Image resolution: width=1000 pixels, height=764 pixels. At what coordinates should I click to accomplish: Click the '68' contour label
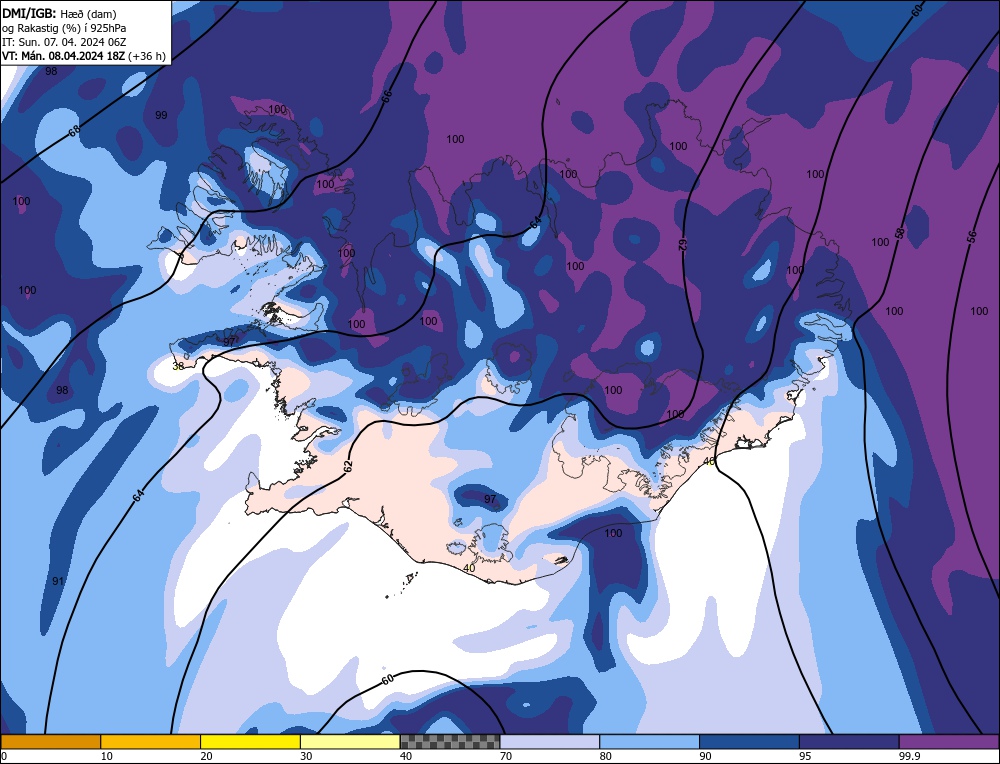(x=75, y=131)
